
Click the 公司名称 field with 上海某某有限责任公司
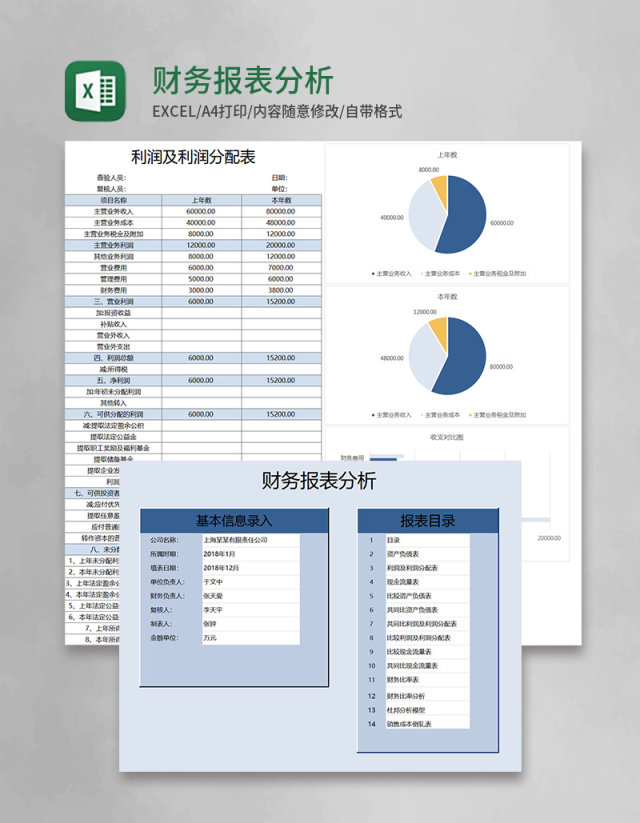251,540
